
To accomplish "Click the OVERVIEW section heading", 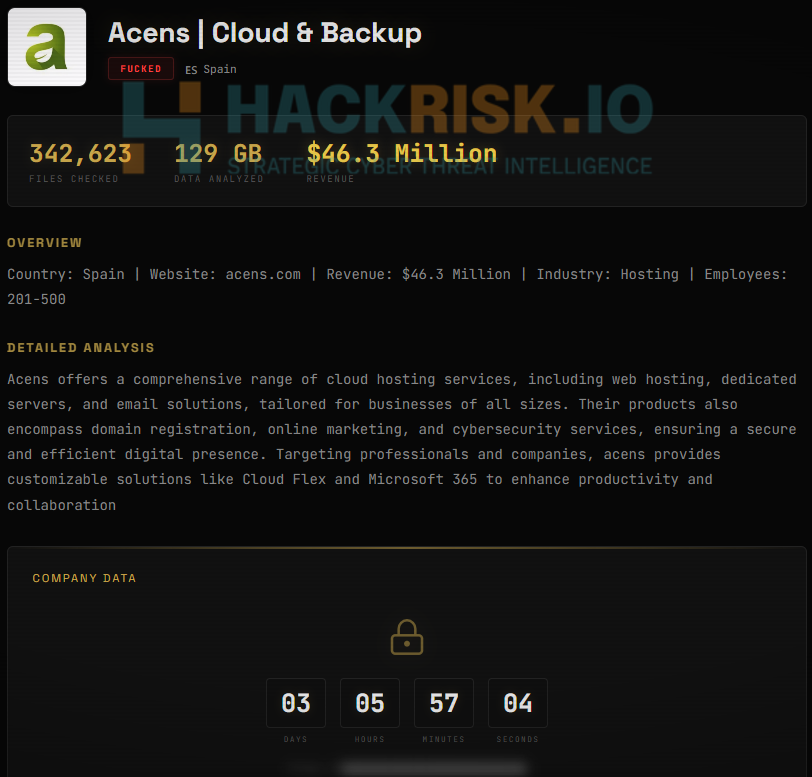I will [x=45, y=243].
